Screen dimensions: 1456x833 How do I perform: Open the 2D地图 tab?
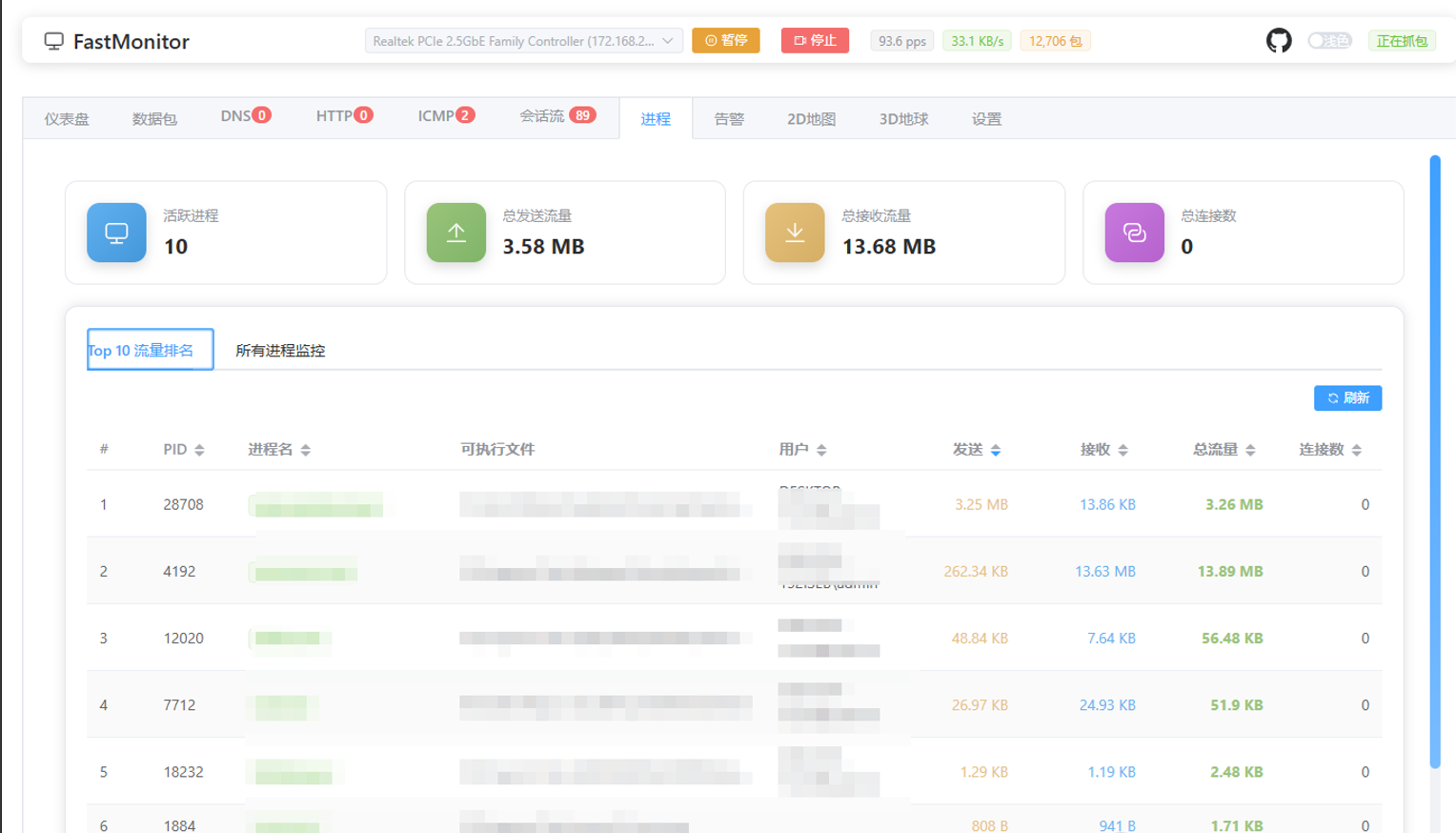(x=812, y=119)
